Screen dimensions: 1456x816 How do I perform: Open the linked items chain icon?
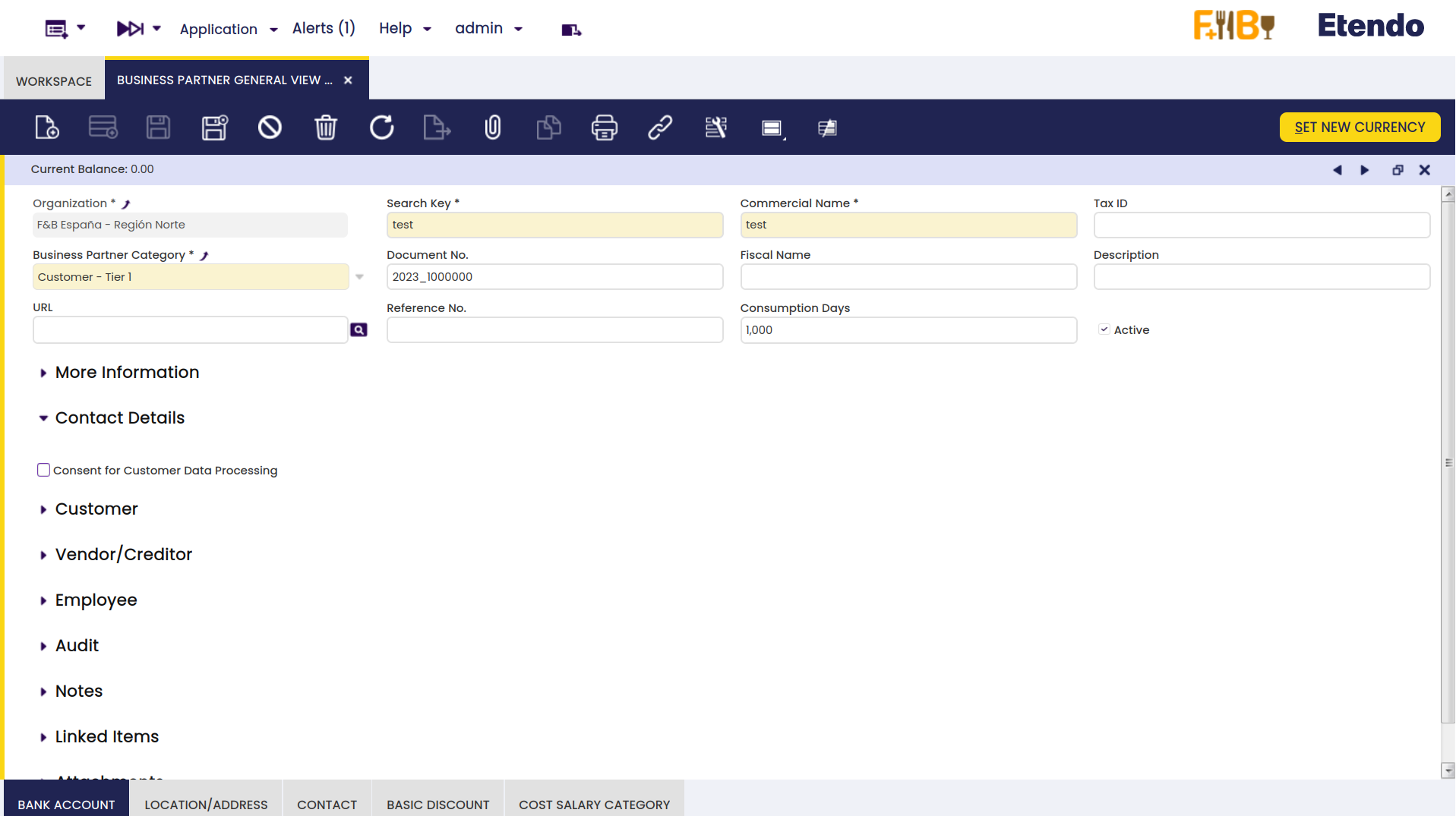tap(659, 128)
